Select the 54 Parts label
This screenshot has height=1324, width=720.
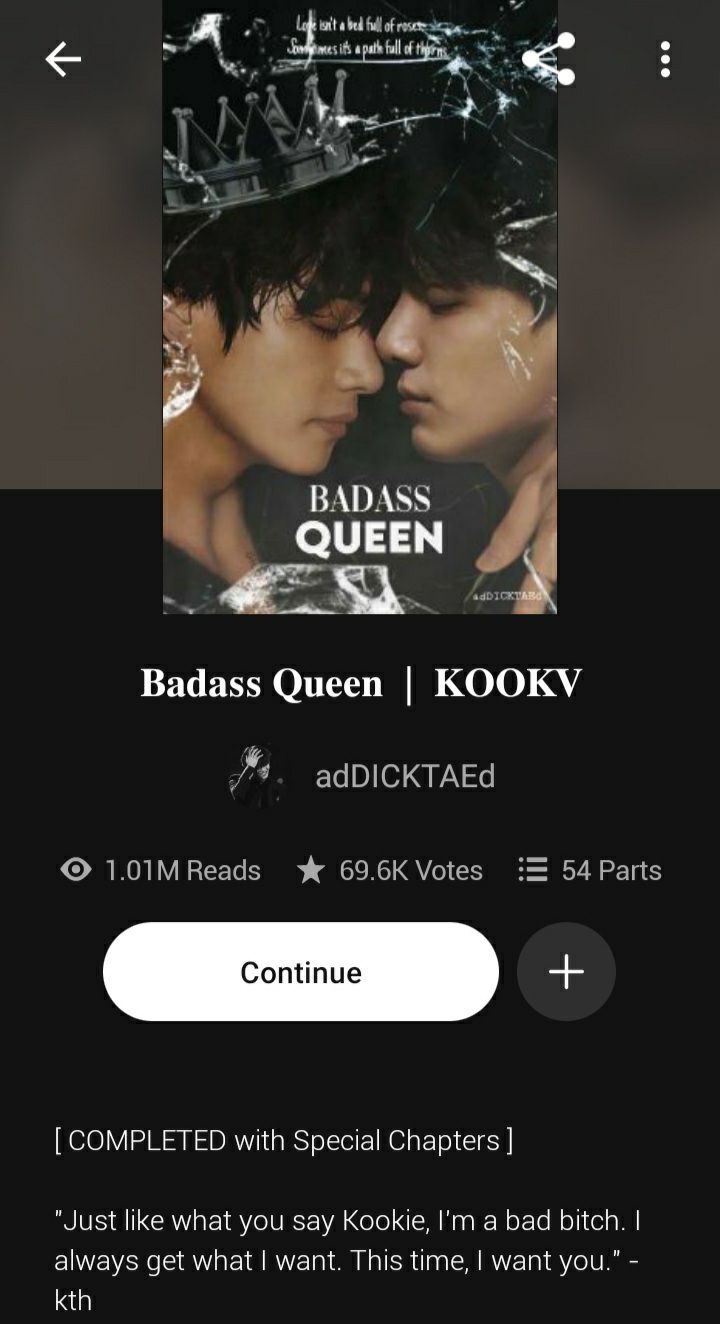coord(611,870)
